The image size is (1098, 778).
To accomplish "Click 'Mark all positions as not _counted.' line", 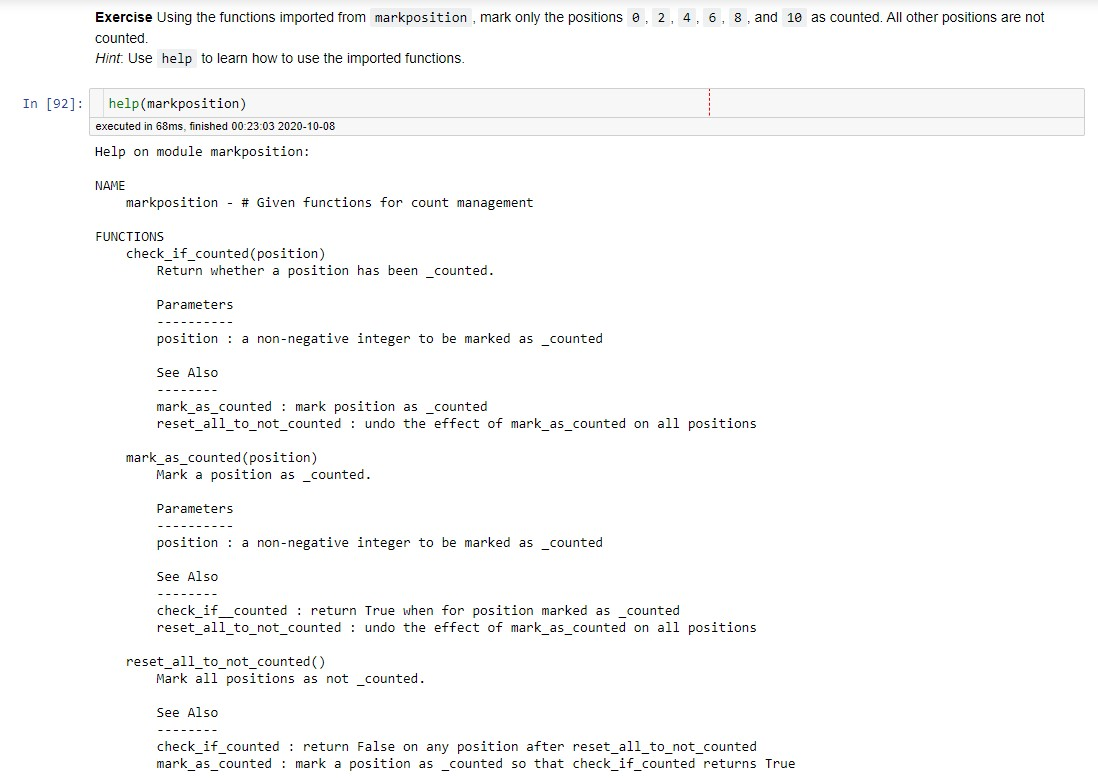I will point(291,679).
